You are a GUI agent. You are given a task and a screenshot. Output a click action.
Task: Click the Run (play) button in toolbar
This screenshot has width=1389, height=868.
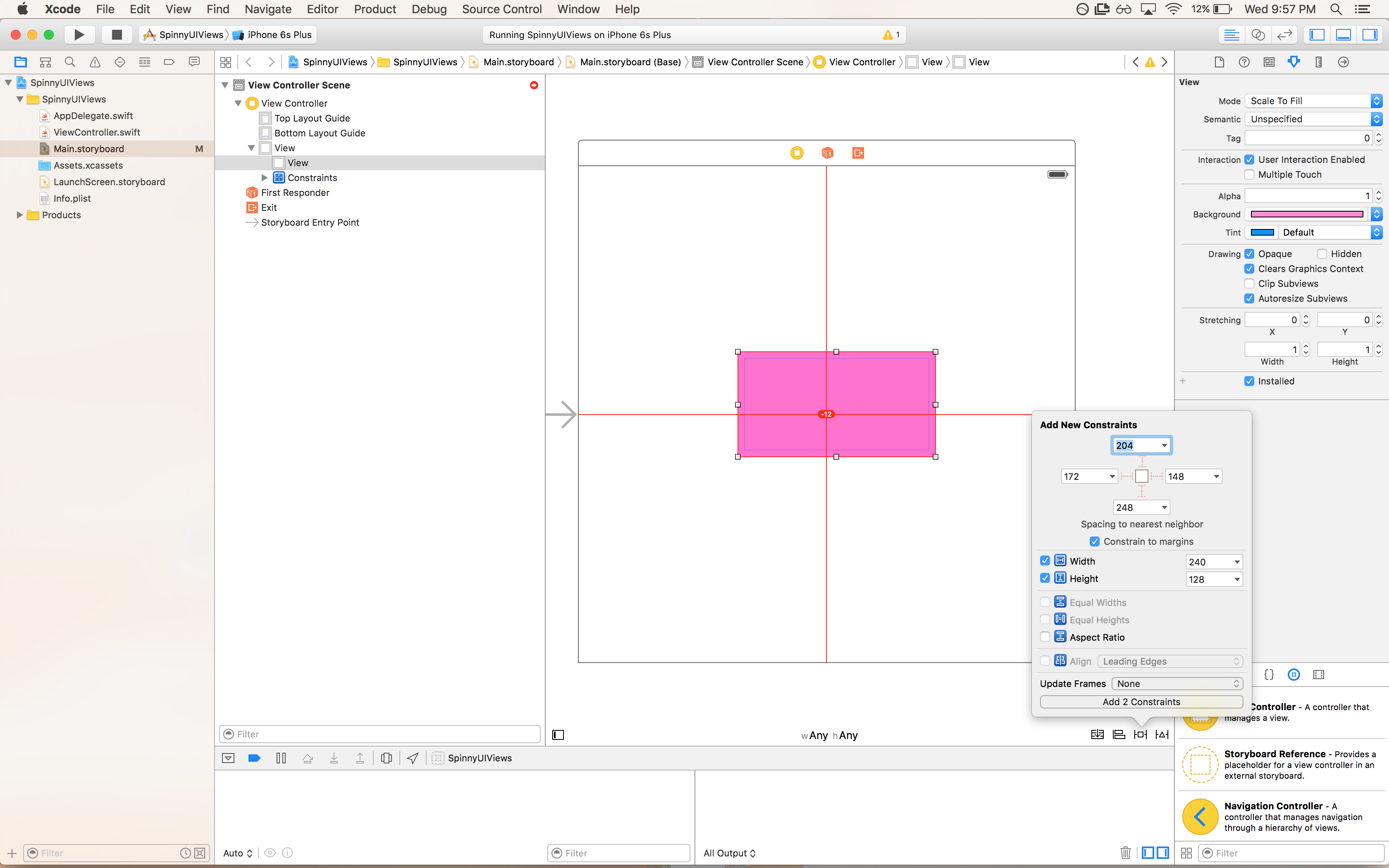(x=79, y=34)
